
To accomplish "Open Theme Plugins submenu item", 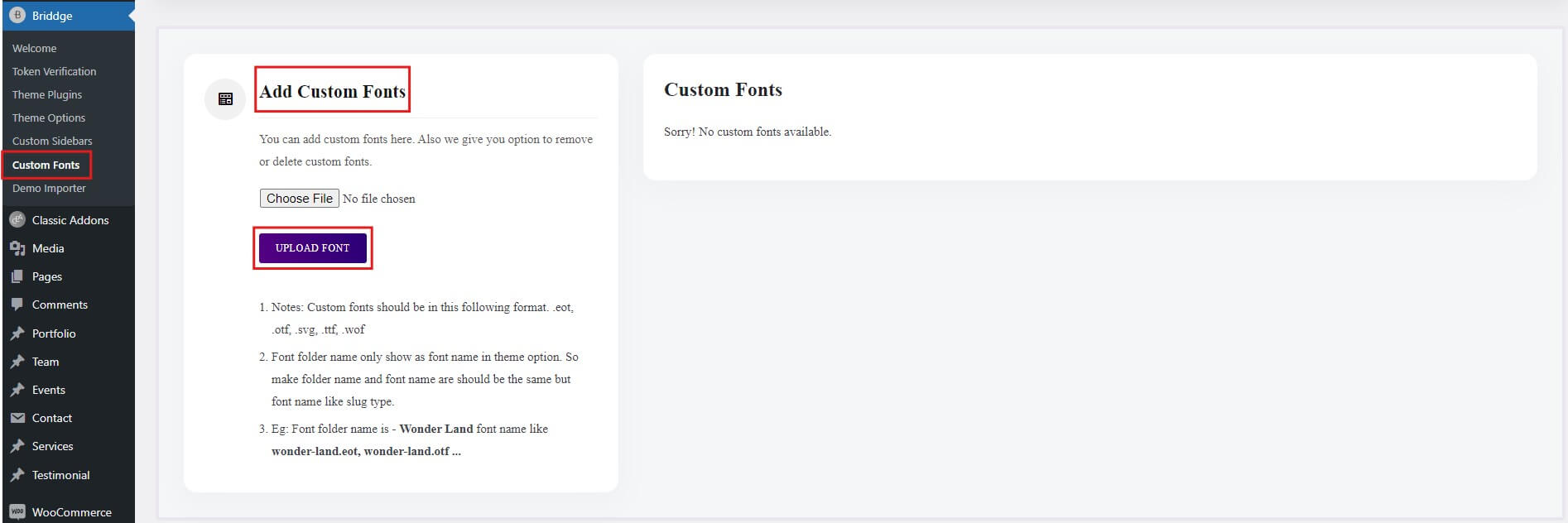I will click(x=47, y=94).
